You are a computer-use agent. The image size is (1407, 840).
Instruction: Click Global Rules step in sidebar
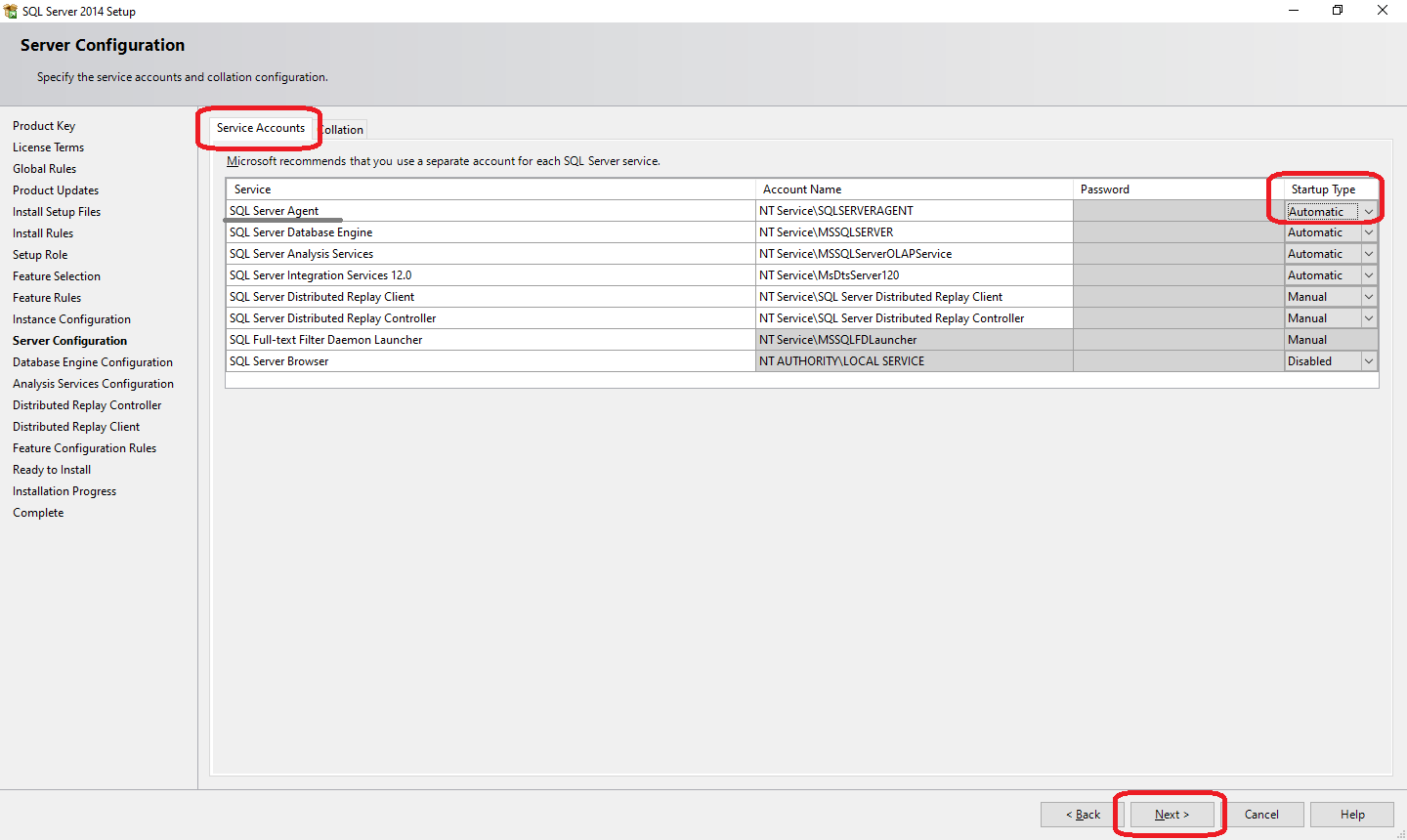pyautogui.click(x=45, y=169)
